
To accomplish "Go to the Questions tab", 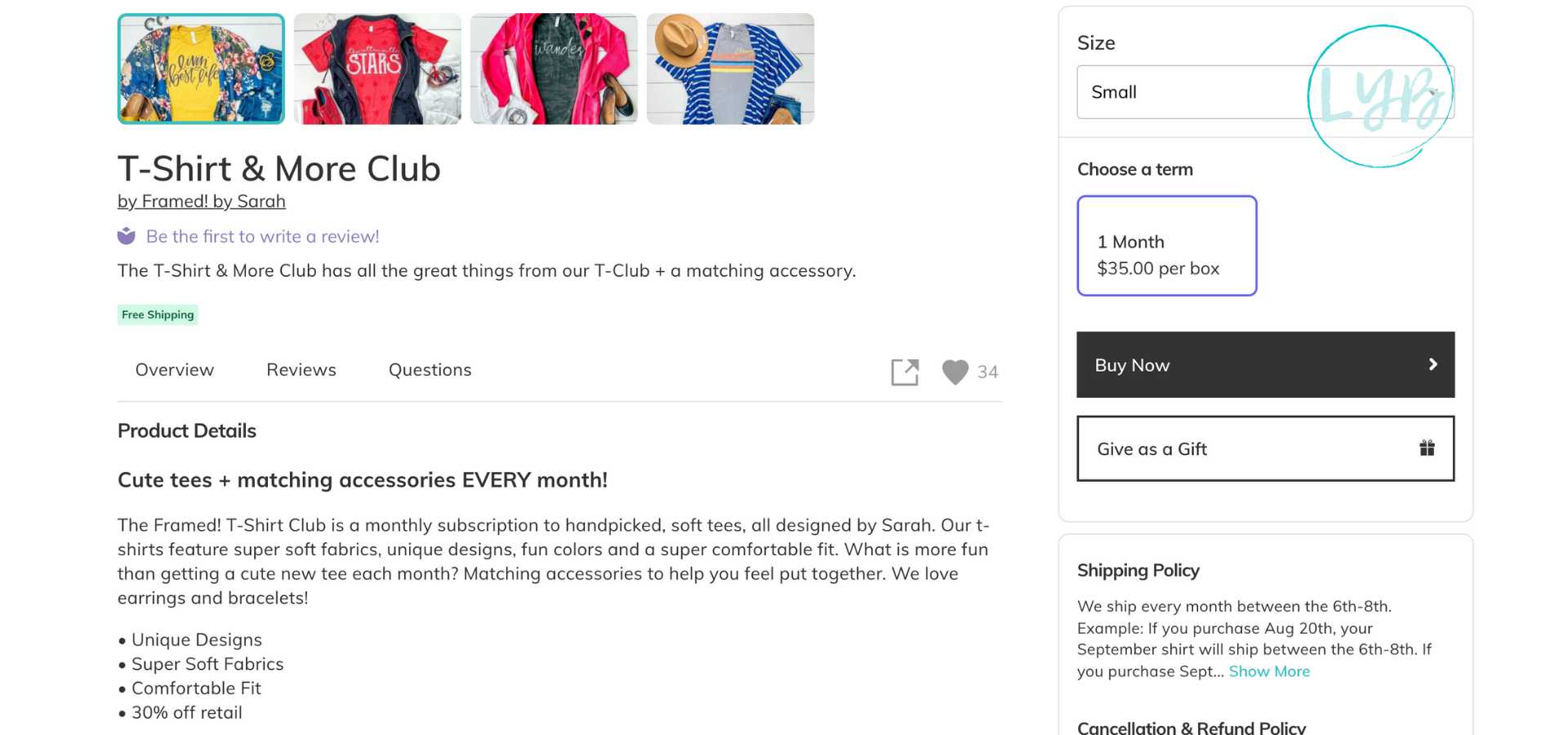I will pyautogui.click(x=430, y=370).
